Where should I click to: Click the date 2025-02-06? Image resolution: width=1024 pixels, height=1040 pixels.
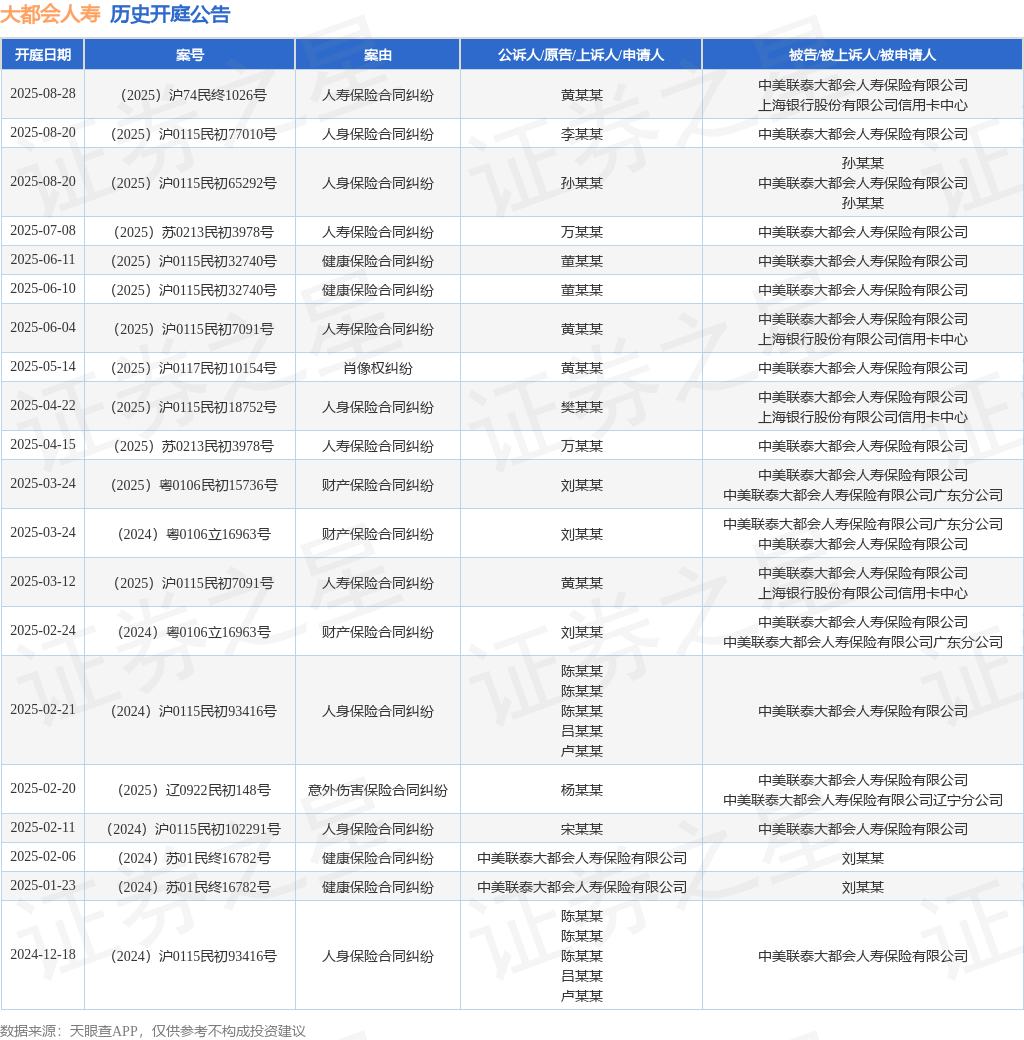click(x=42, y=857)
